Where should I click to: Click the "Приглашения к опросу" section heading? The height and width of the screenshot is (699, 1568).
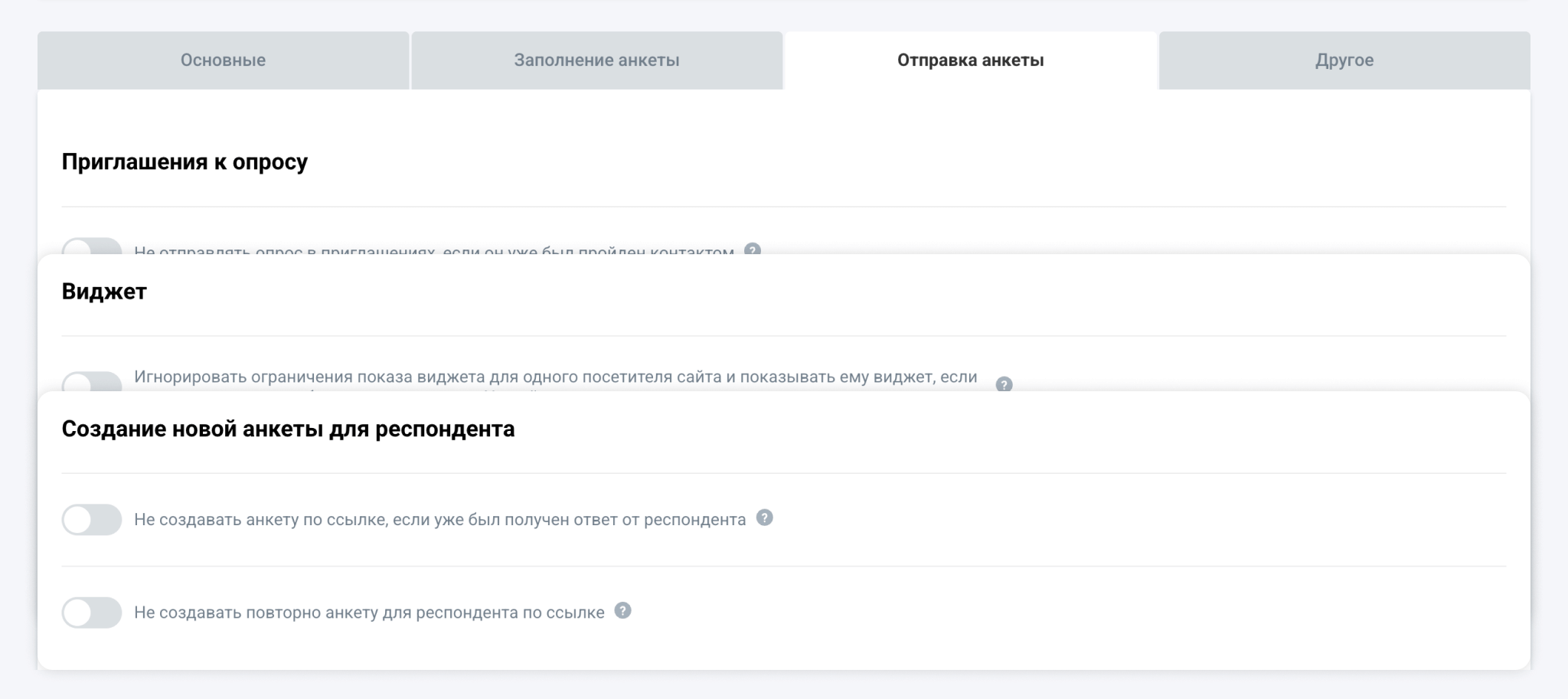(185, 162)
